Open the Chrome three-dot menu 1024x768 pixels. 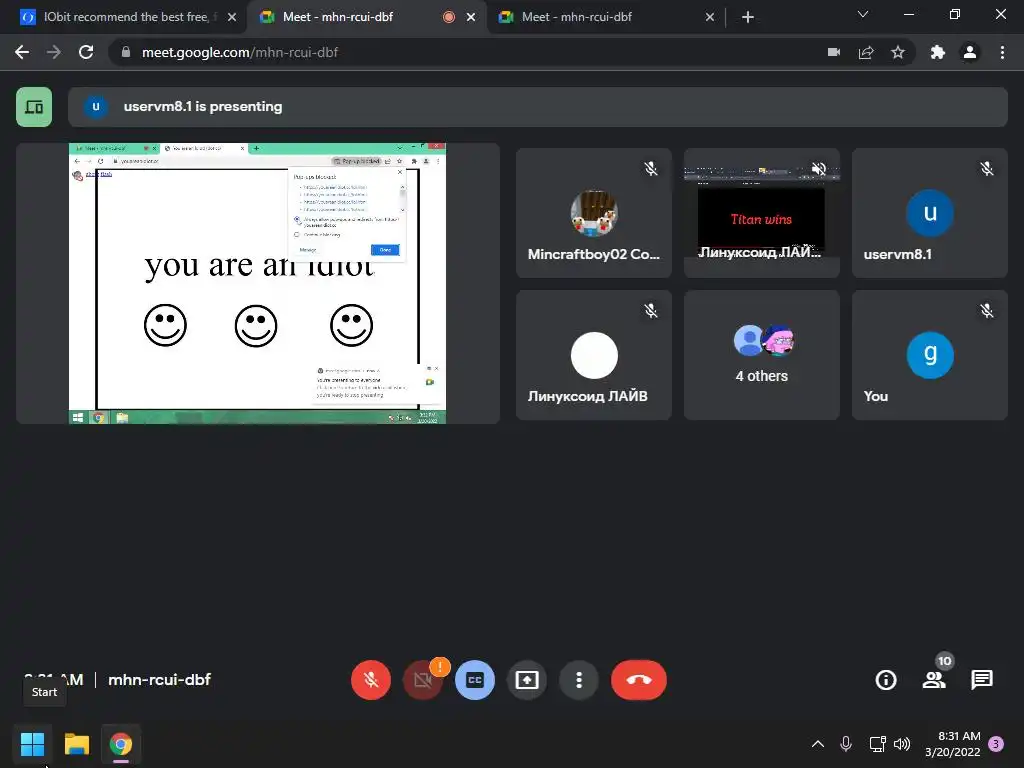1002,52
